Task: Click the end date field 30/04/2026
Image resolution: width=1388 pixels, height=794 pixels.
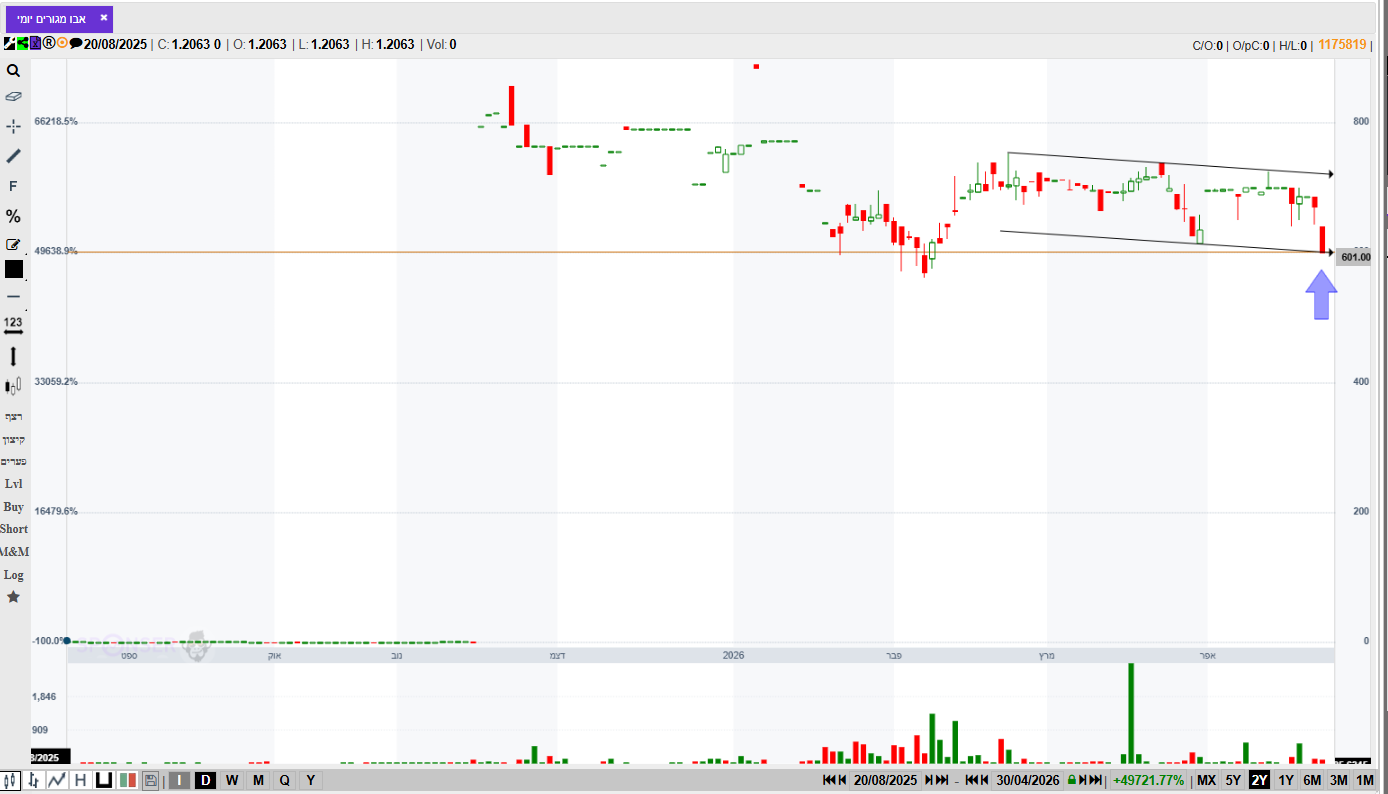Action: (x=1027, y=780)
